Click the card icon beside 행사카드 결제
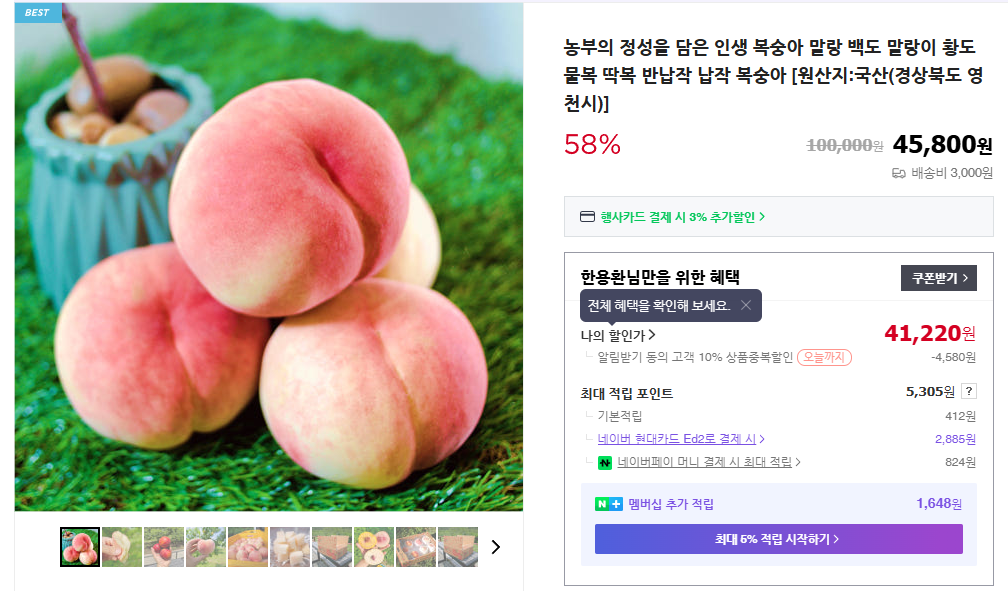This screenshot has height=591, width=1008. click(x=588, y=217)
